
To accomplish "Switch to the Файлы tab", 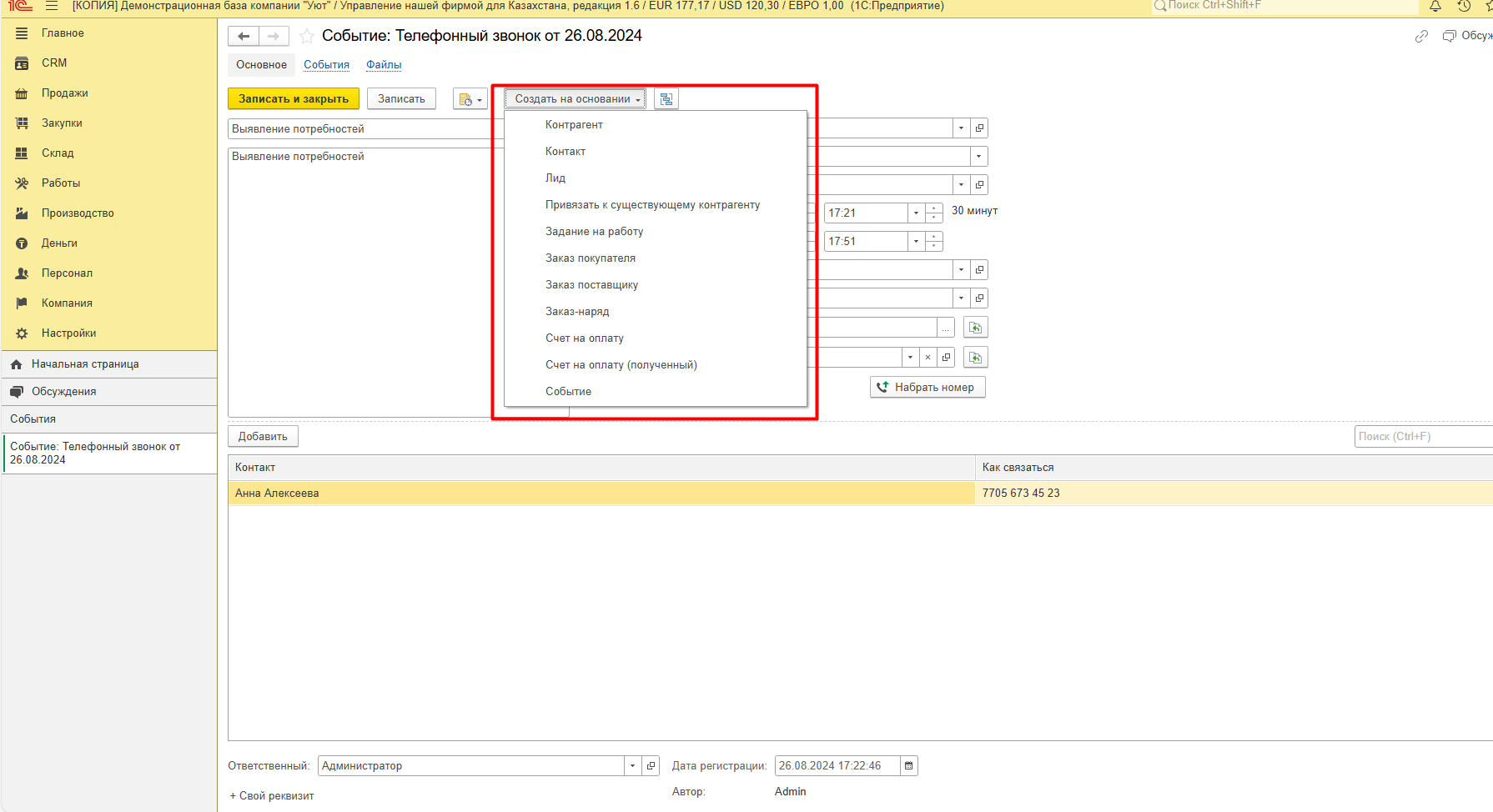I will 384,65.
